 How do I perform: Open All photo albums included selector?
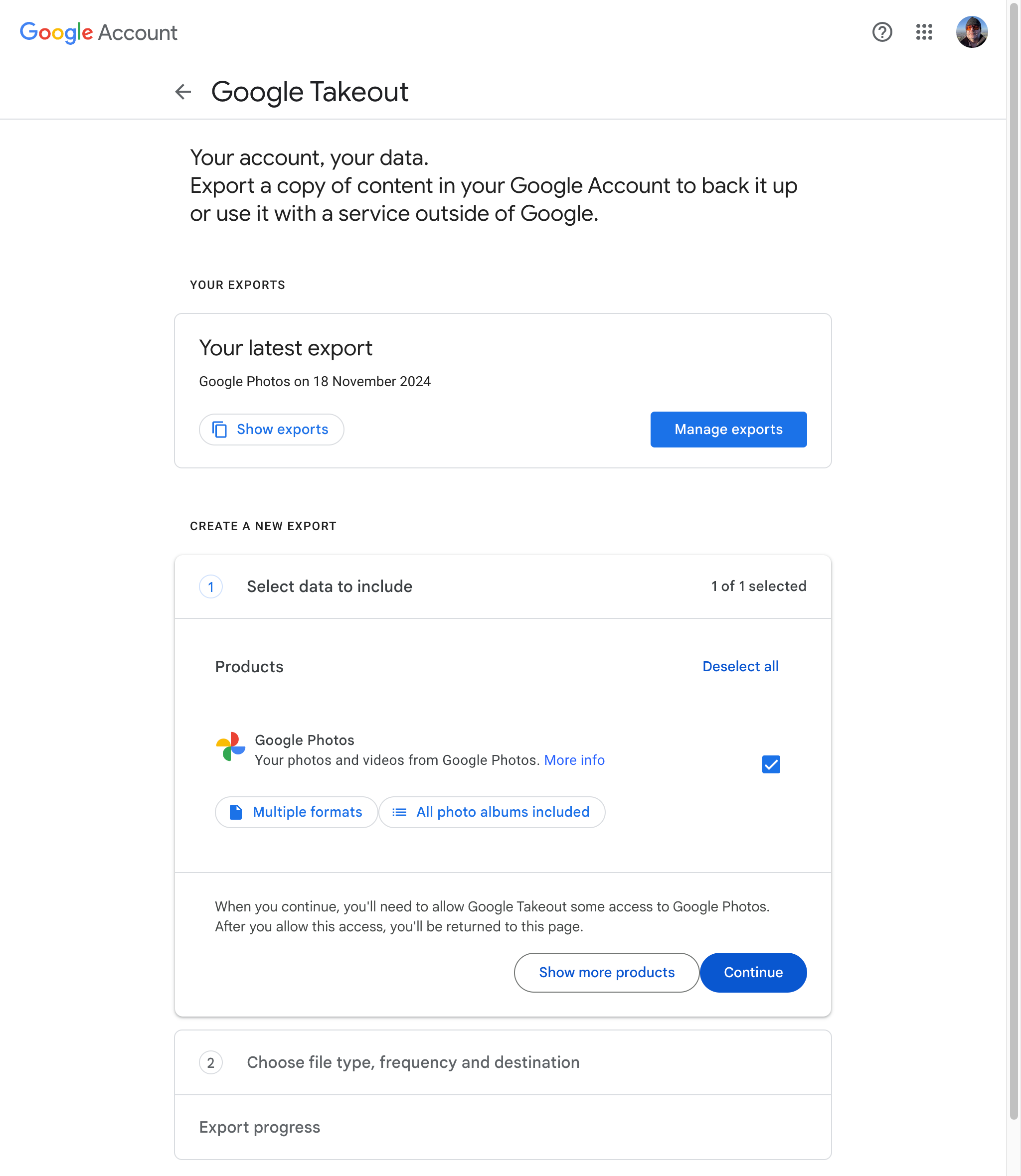click(x=492, y=812)
